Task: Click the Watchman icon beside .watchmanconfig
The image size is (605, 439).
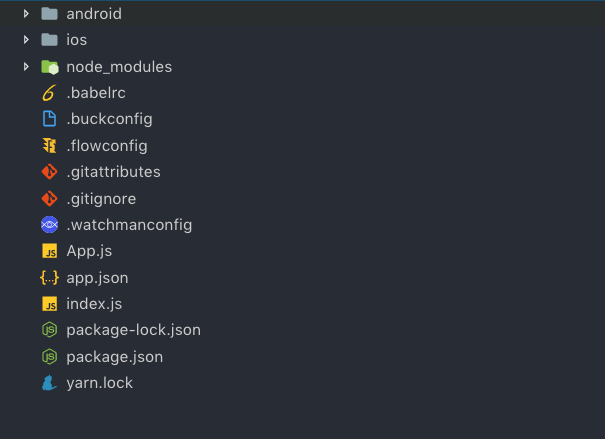Action: pos(49,225)
